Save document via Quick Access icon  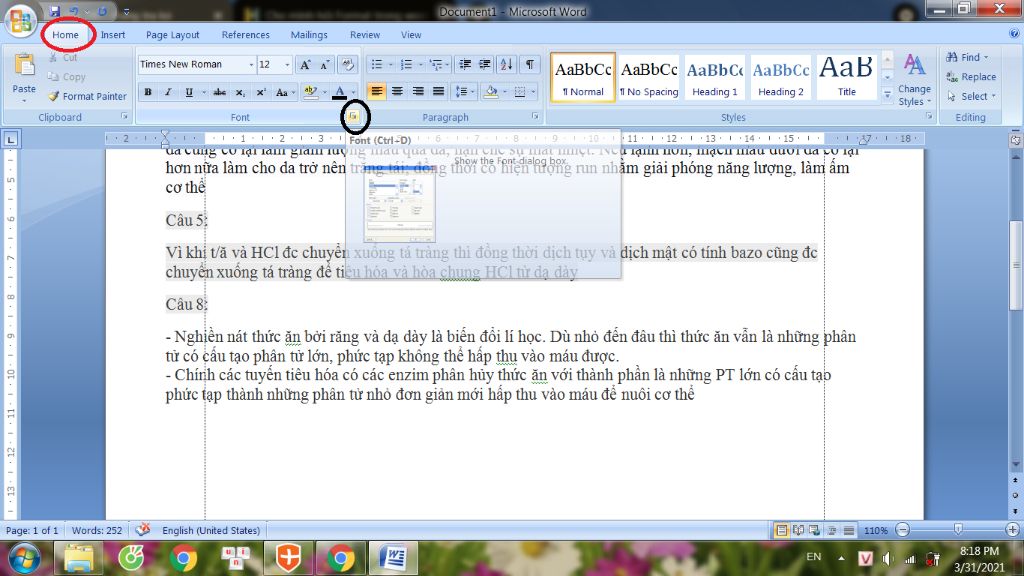54,12
